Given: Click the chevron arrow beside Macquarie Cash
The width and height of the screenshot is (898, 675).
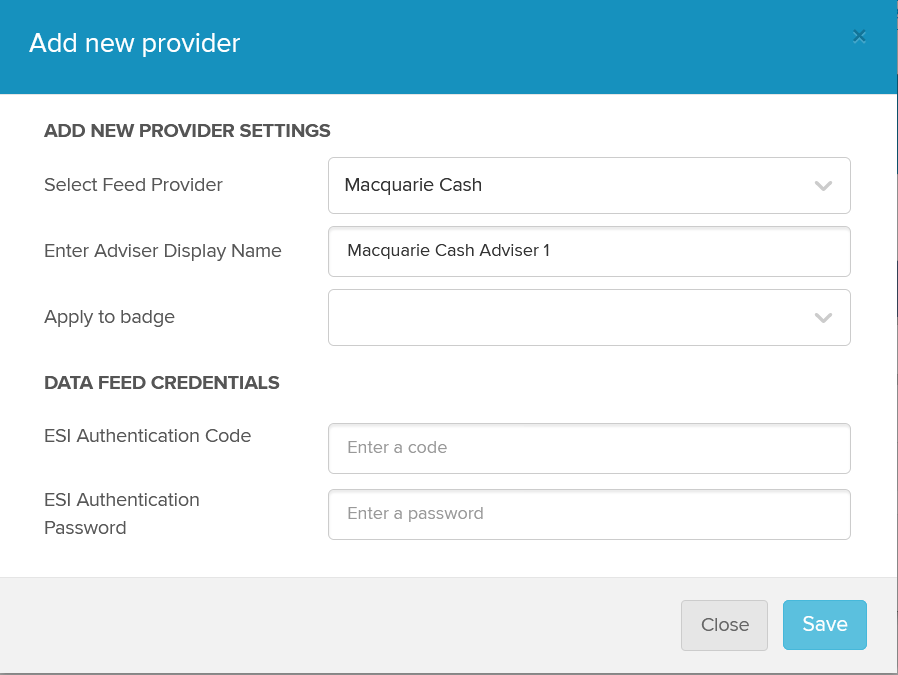Looking at the screenshot, I should coord(823,185).
